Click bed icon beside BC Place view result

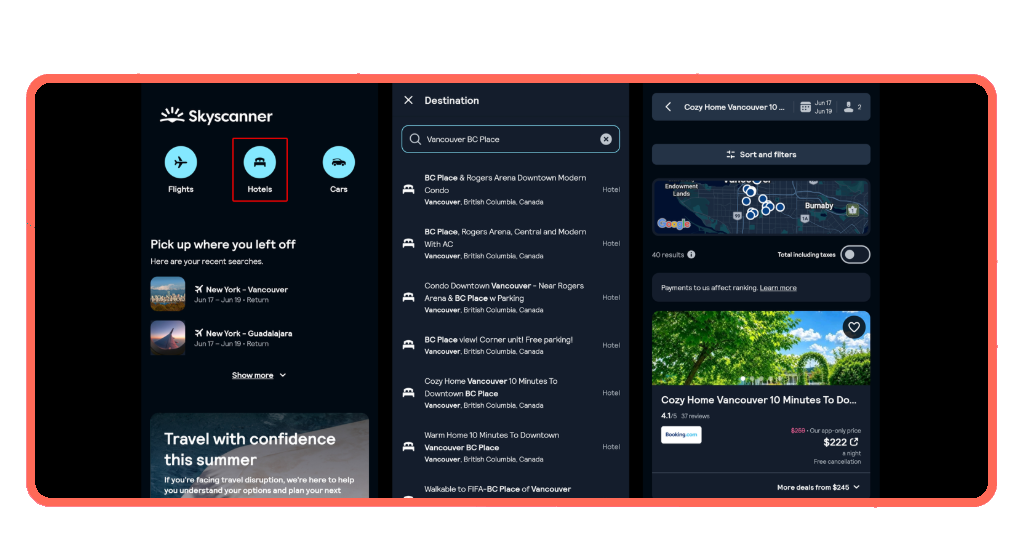408,345
